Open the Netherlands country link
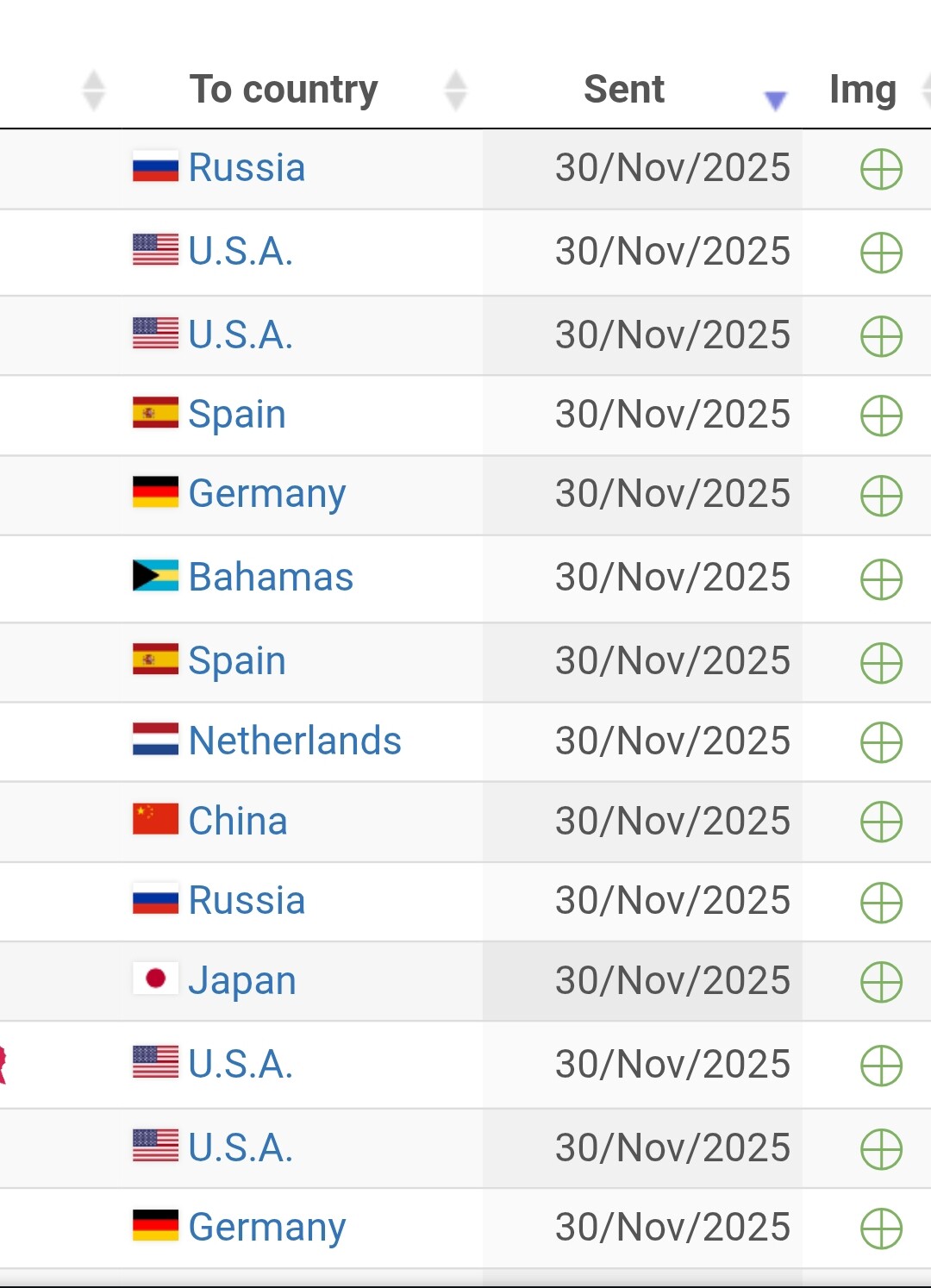931x1288 pixels. [295, 741]
